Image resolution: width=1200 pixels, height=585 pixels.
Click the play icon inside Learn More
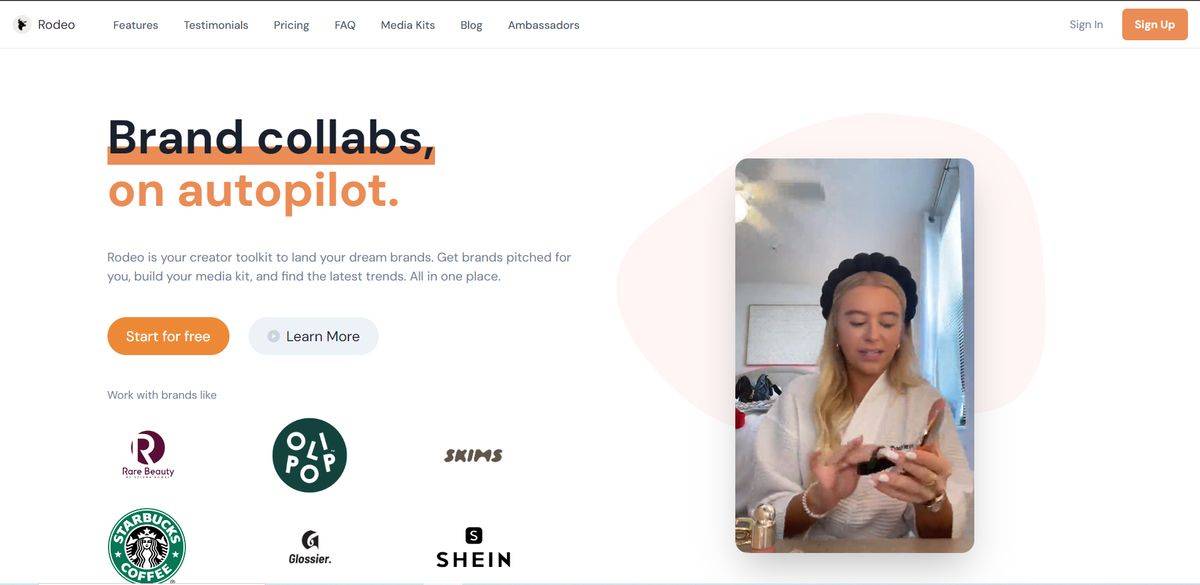(274, 336)
